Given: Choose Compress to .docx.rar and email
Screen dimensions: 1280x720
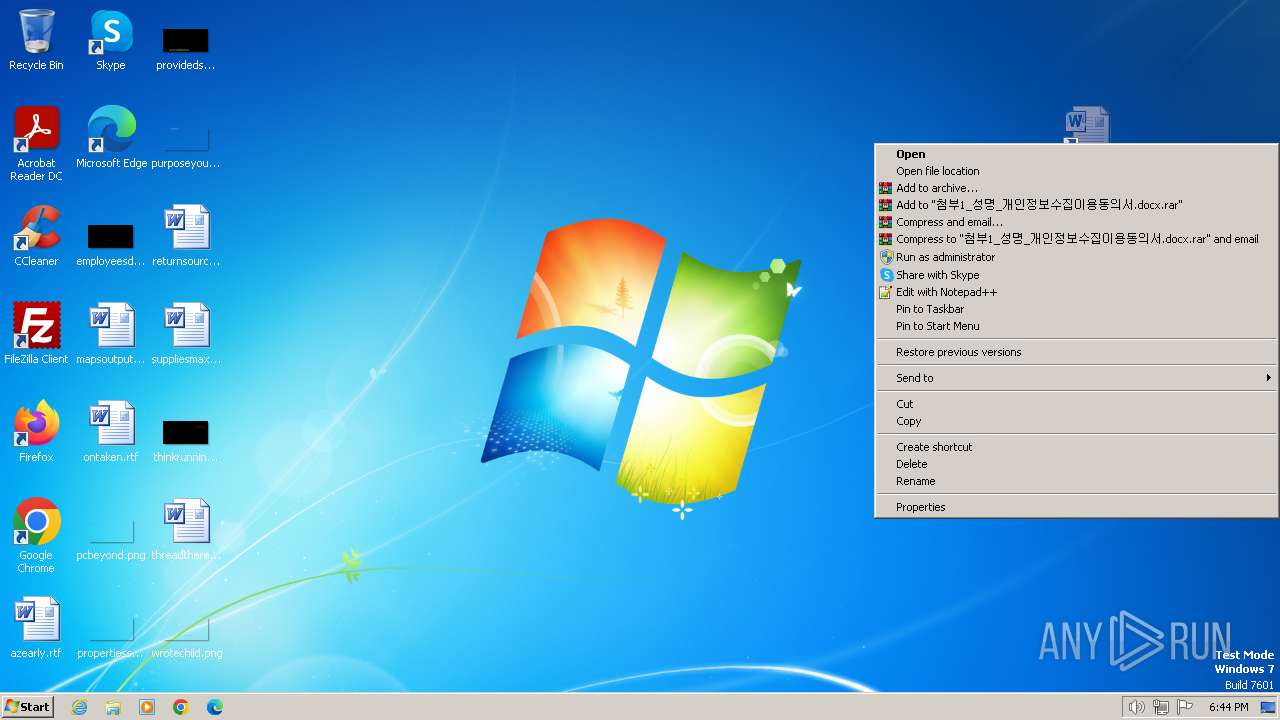Looking at the screenshot, I should [x=1076, y=239].
